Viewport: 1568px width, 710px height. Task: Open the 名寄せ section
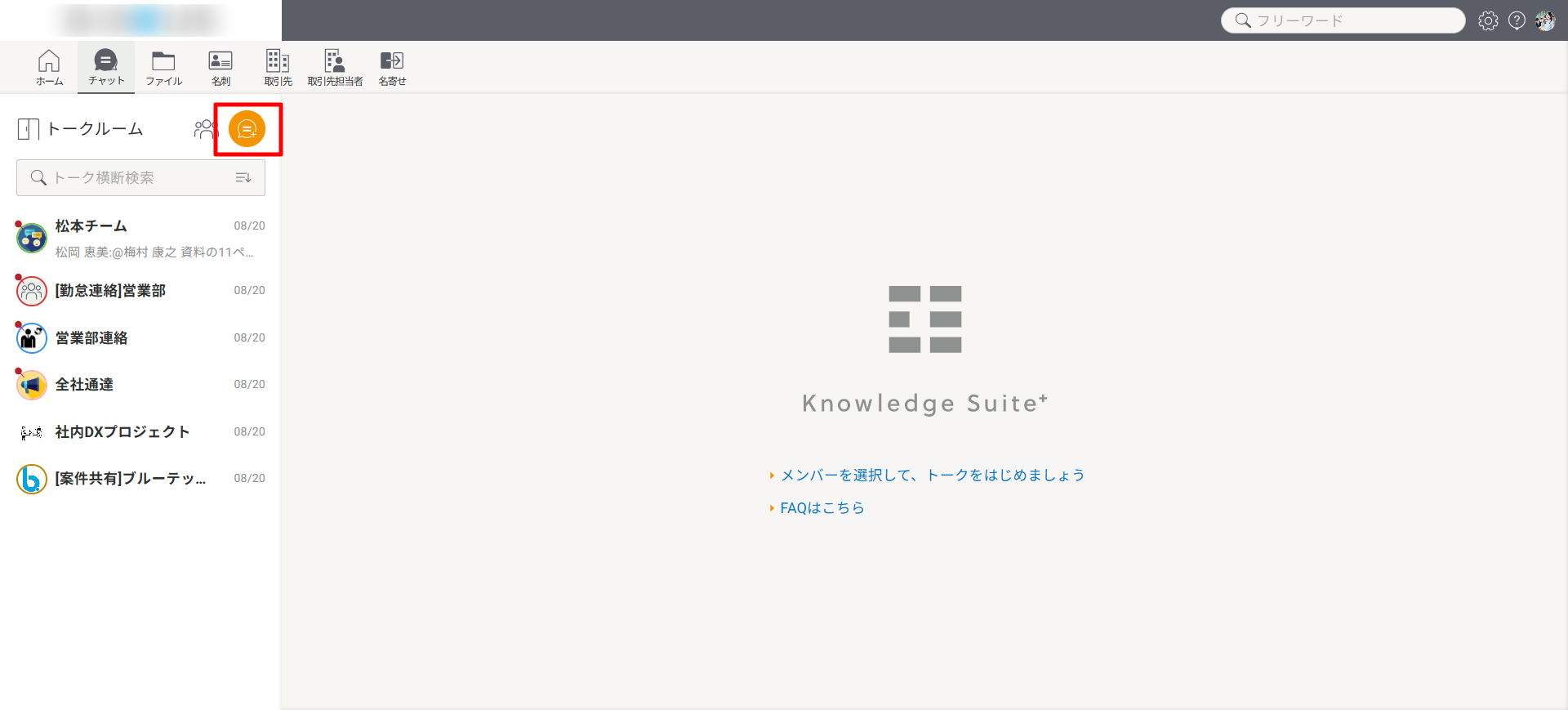392,68
